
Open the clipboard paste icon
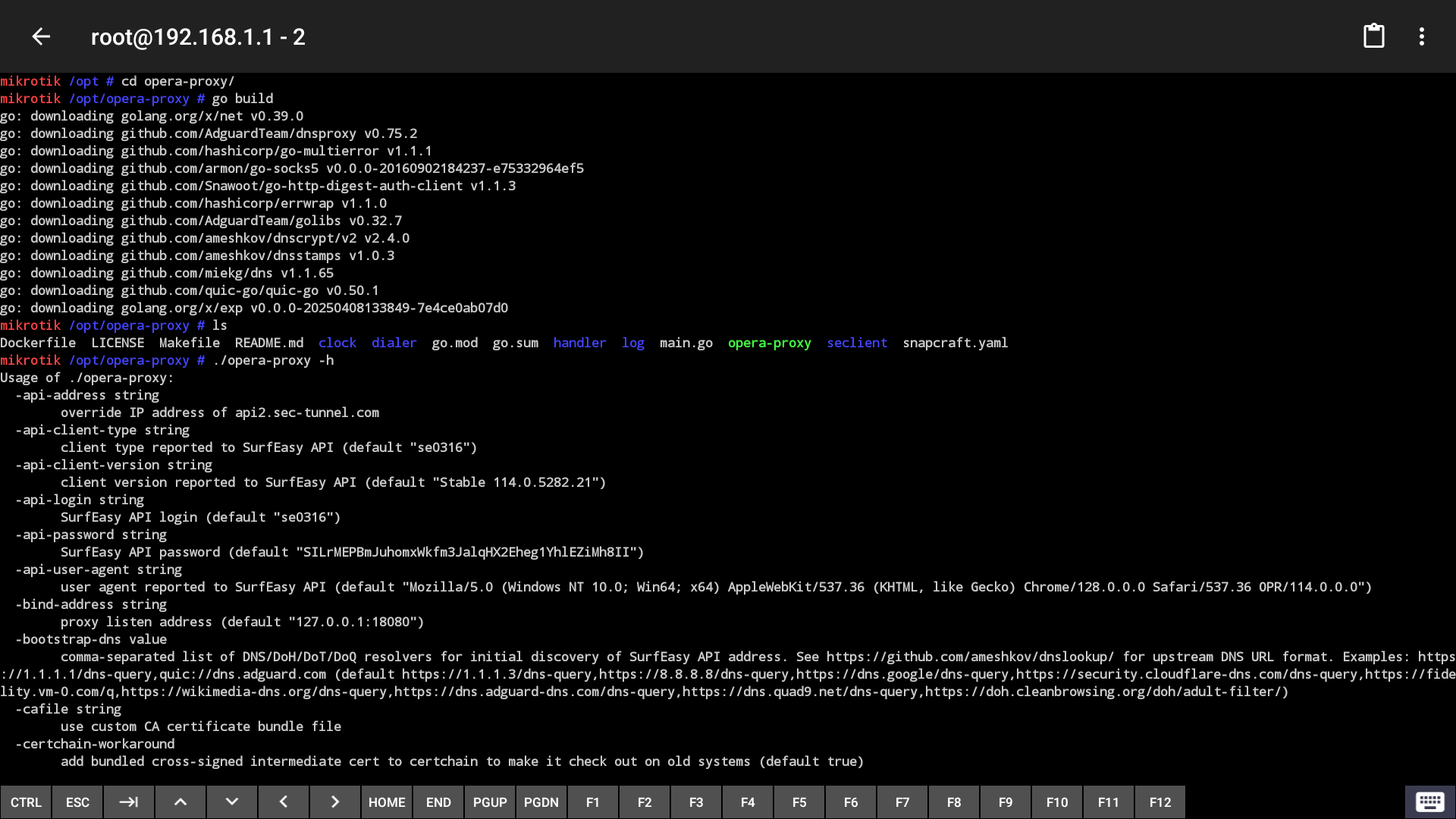[1373, 36]
